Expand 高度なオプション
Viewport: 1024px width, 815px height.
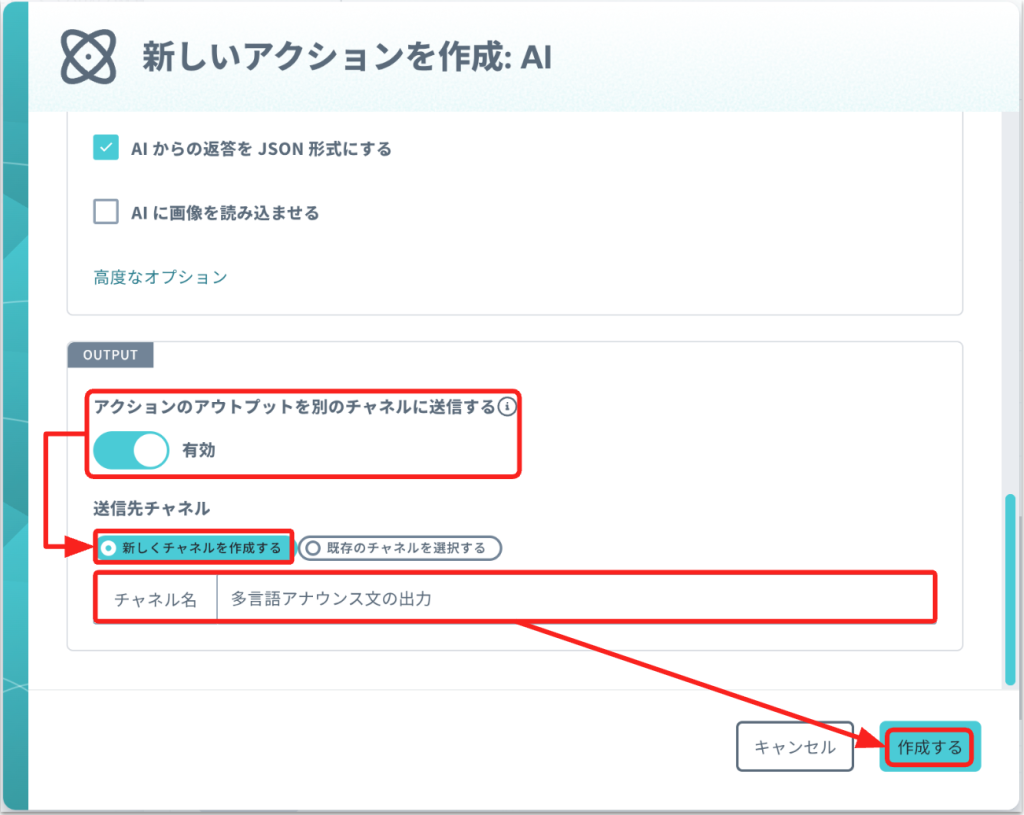[x=160, y=277]
